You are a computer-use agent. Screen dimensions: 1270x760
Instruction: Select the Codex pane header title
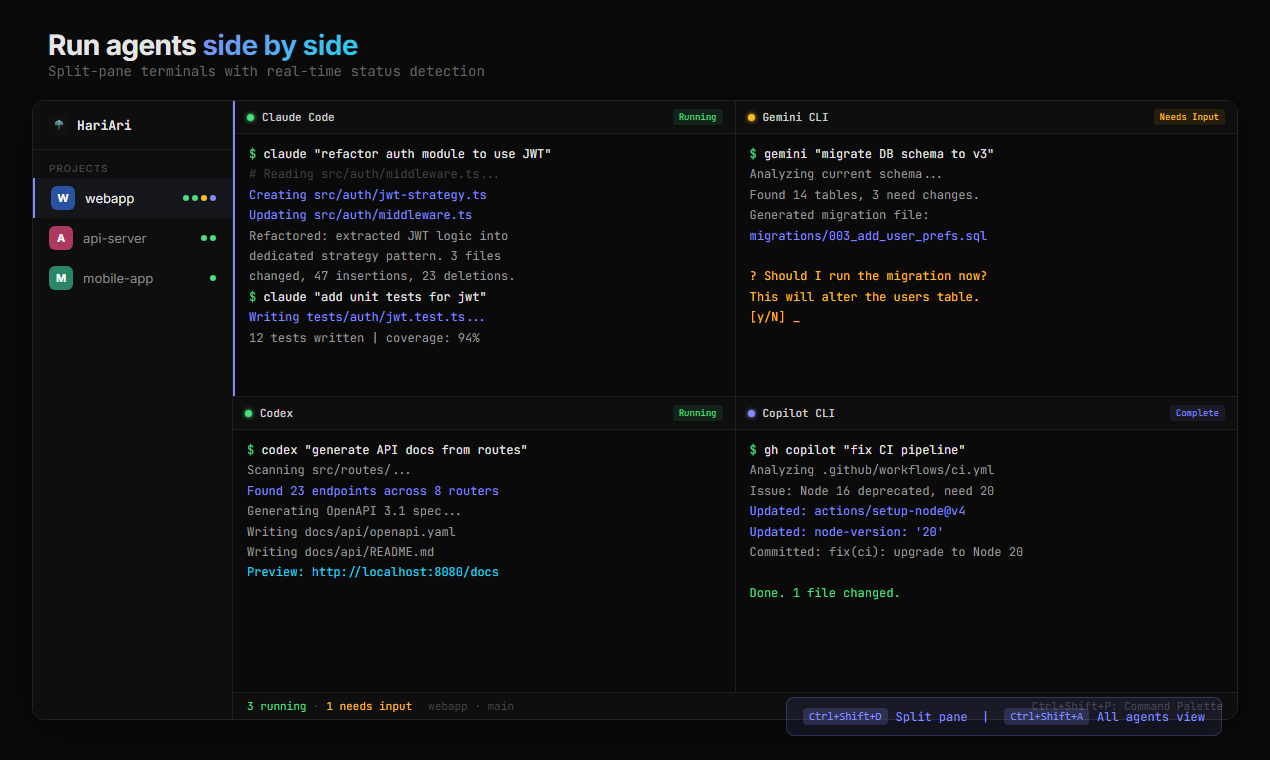click(276, 413)
